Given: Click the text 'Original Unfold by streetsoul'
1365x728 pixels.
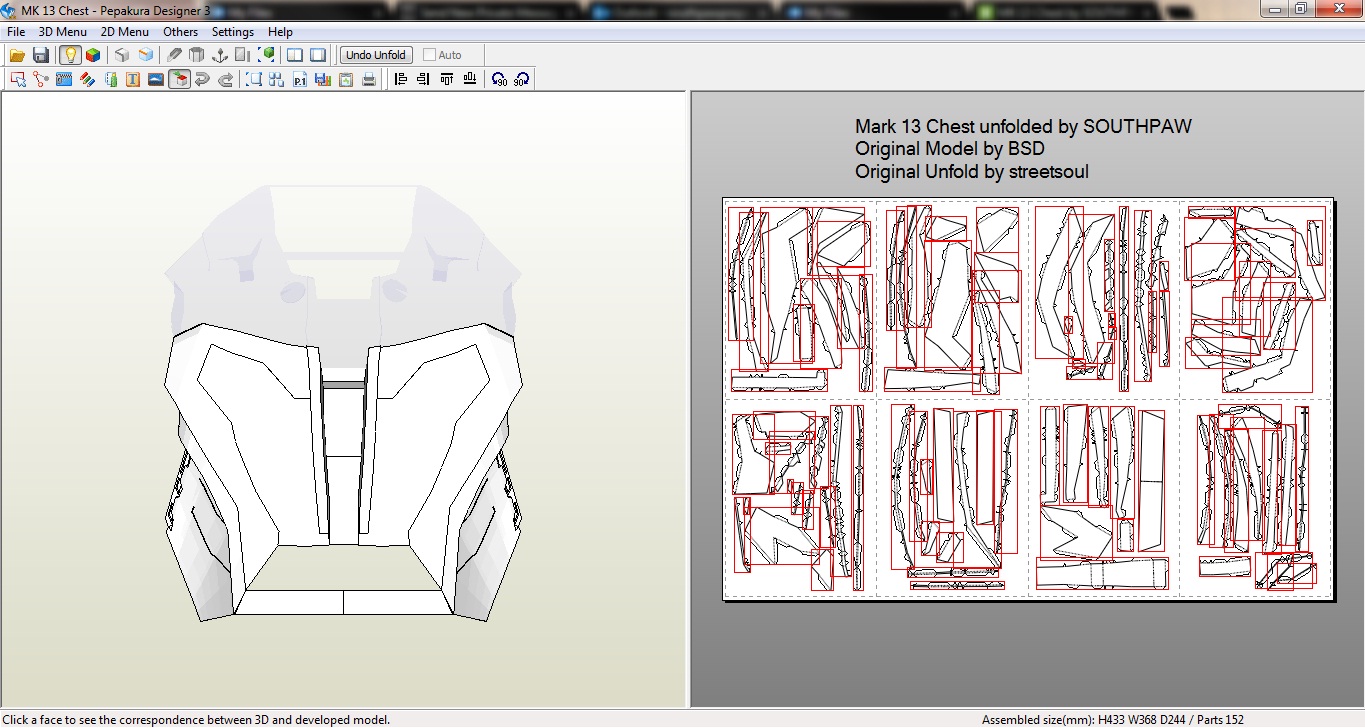Looking at the screenshot, I should [x=972, y=172].
